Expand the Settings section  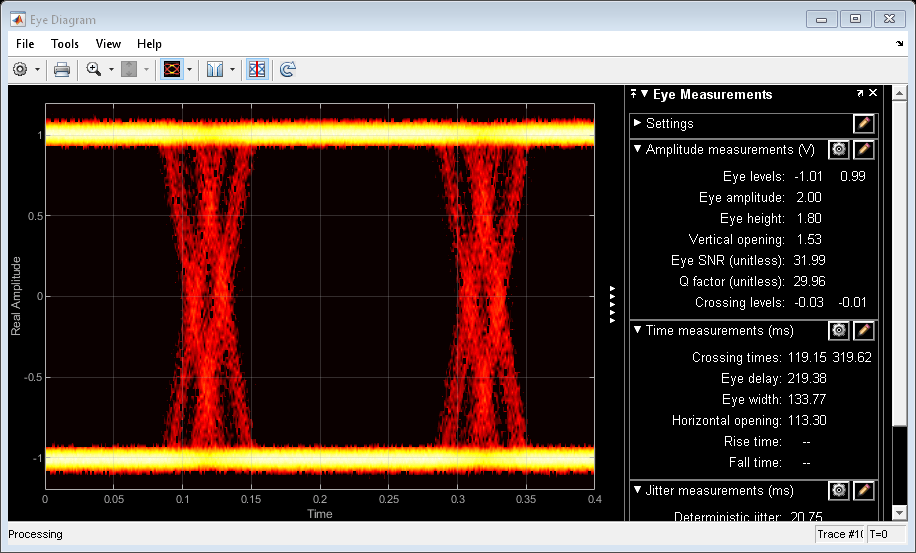tap(638, 123)
